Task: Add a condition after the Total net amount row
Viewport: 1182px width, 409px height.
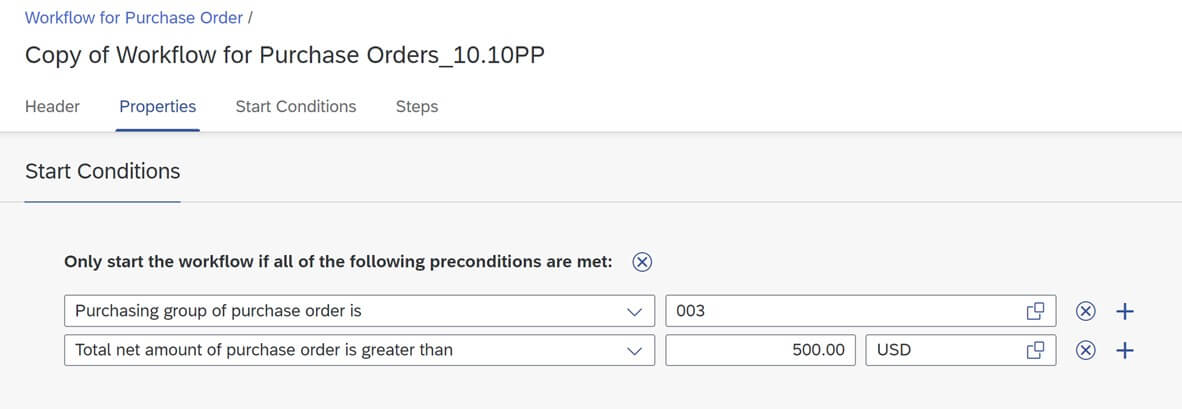Action: [1124, 350]
